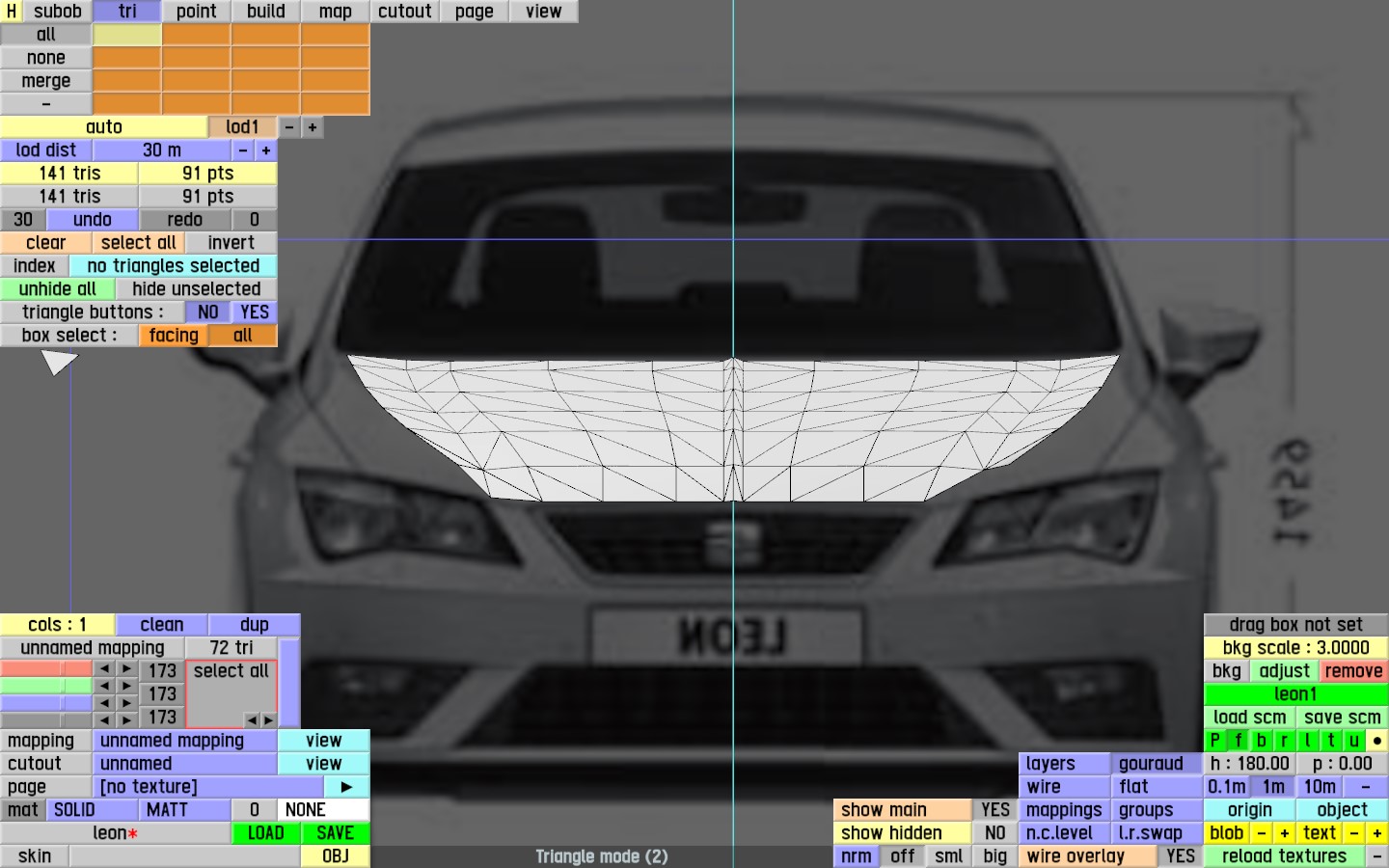
Task: Click the merge subobject button
Action: click(46, 81)
